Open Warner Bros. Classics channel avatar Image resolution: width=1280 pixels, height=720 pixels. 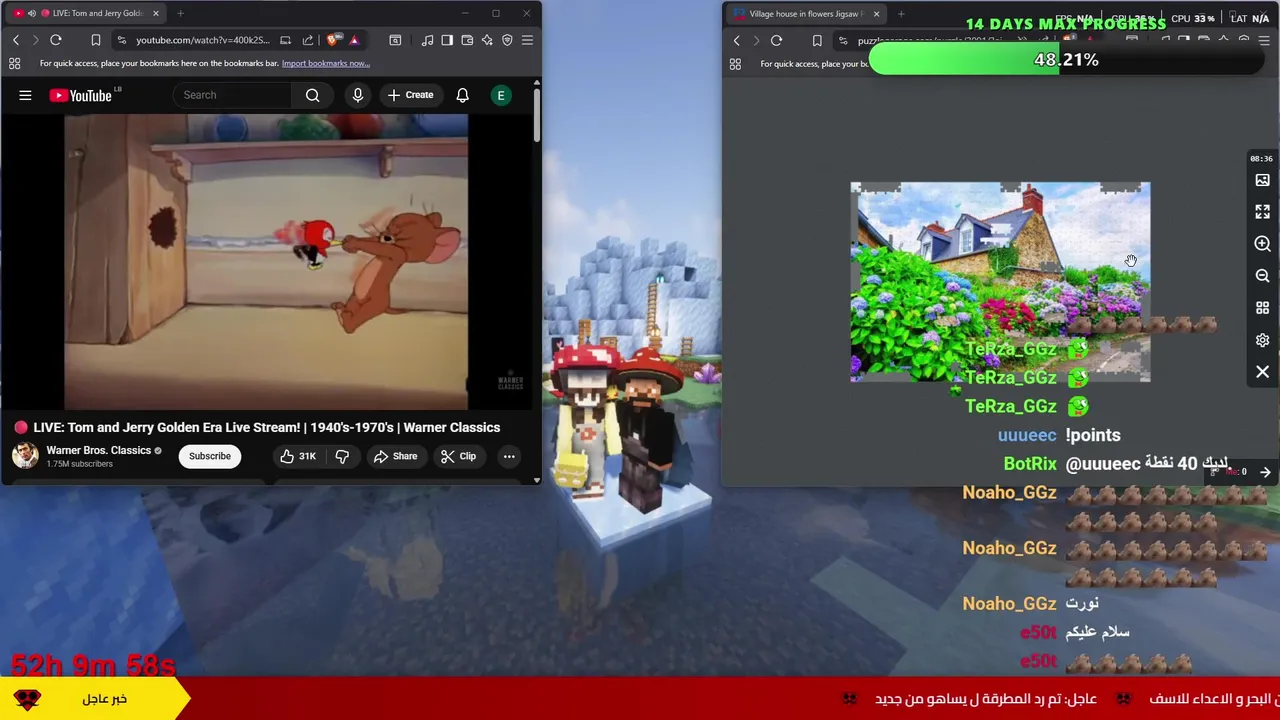25,455
